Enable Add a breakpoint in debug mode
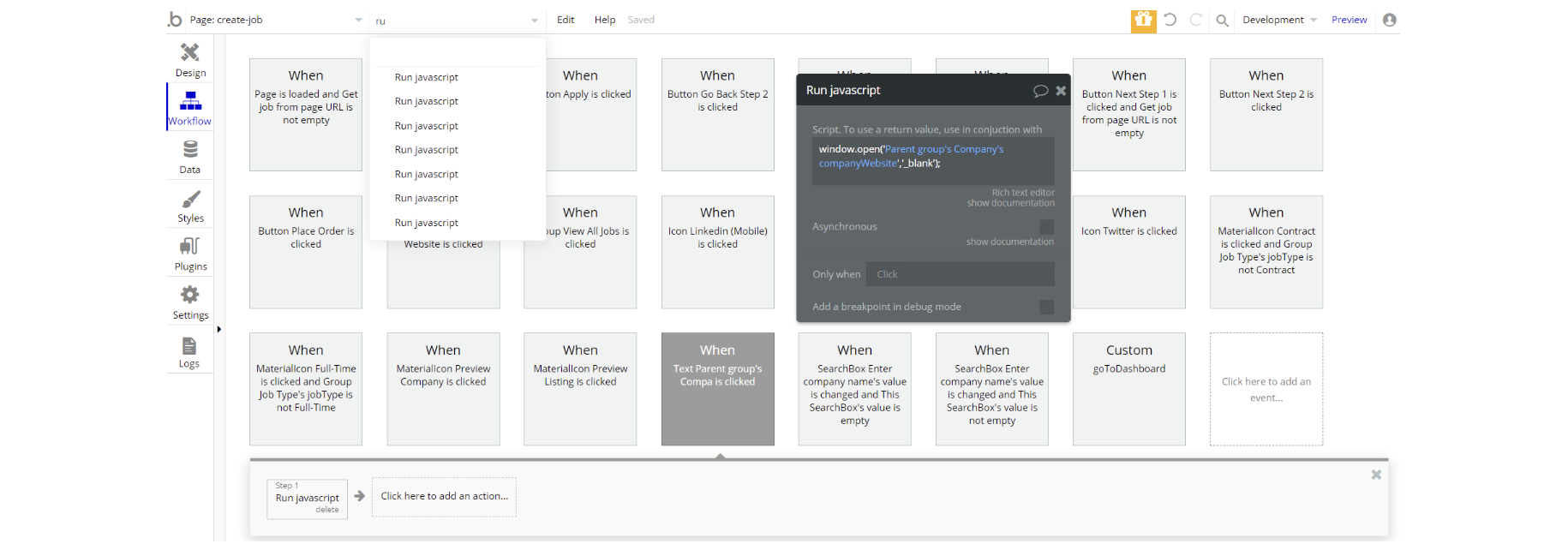This screenshot has width=1568, height=550. click(1046, 307)
